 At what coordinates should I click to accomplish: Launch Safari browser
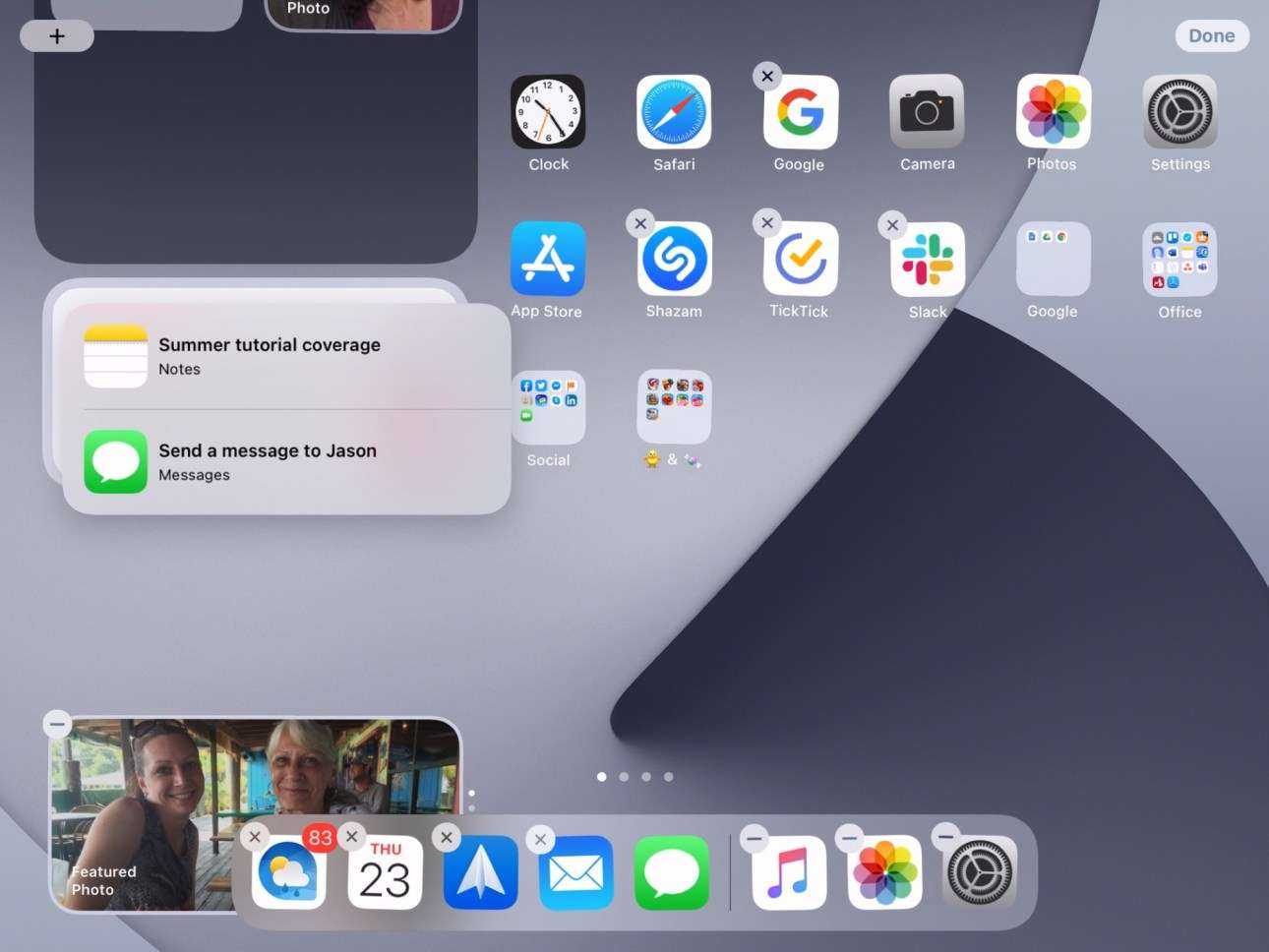674,112
